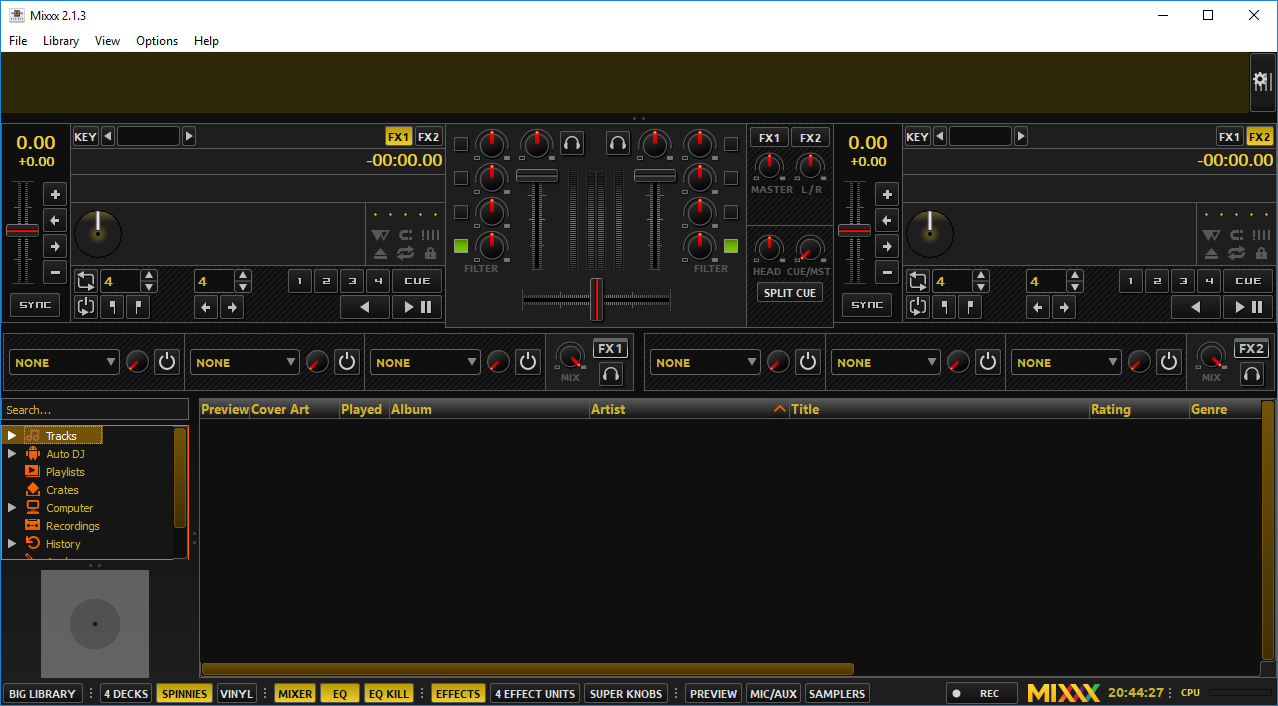Click the crossfader handle
Image resolution: width=1278 pixels, height=706 pixels.
[x=596, y=299]
